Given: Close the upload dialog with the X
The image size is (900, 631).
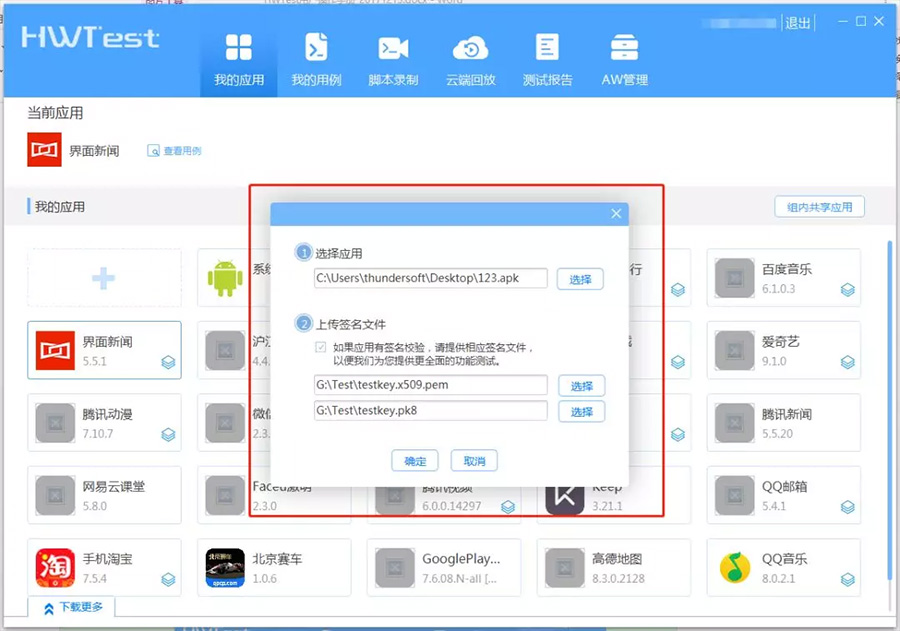Looking at the screenshot, I should (x=616, y=214).
